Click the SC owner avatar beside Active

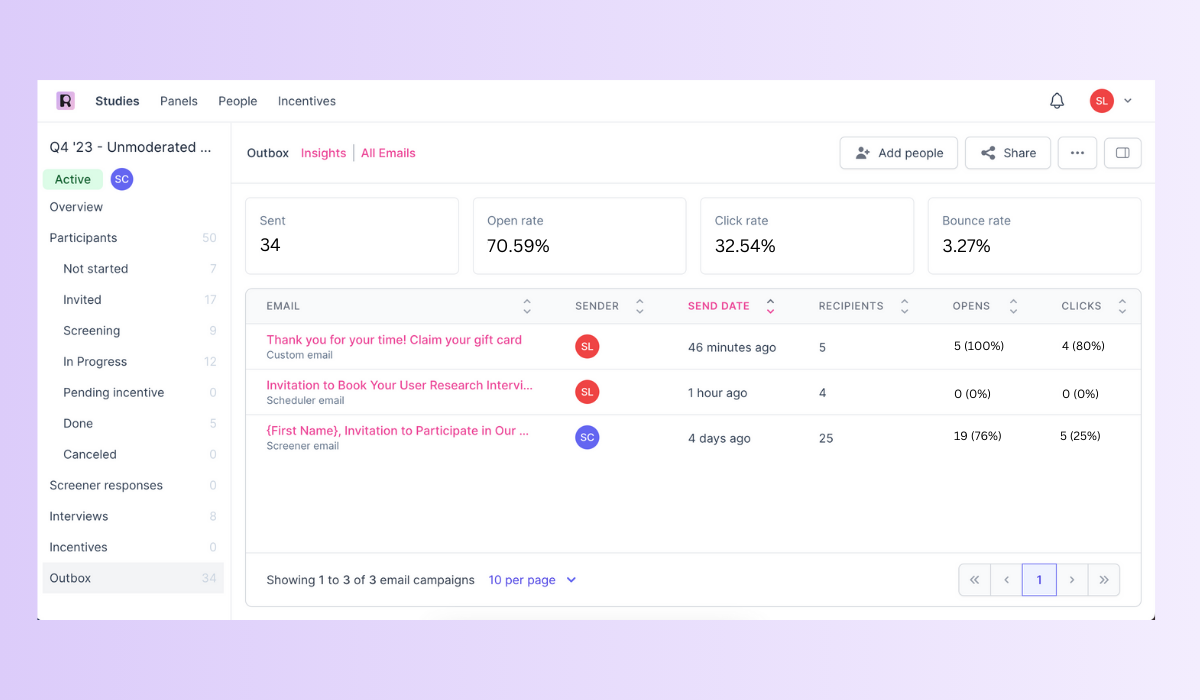coord(122,179)
